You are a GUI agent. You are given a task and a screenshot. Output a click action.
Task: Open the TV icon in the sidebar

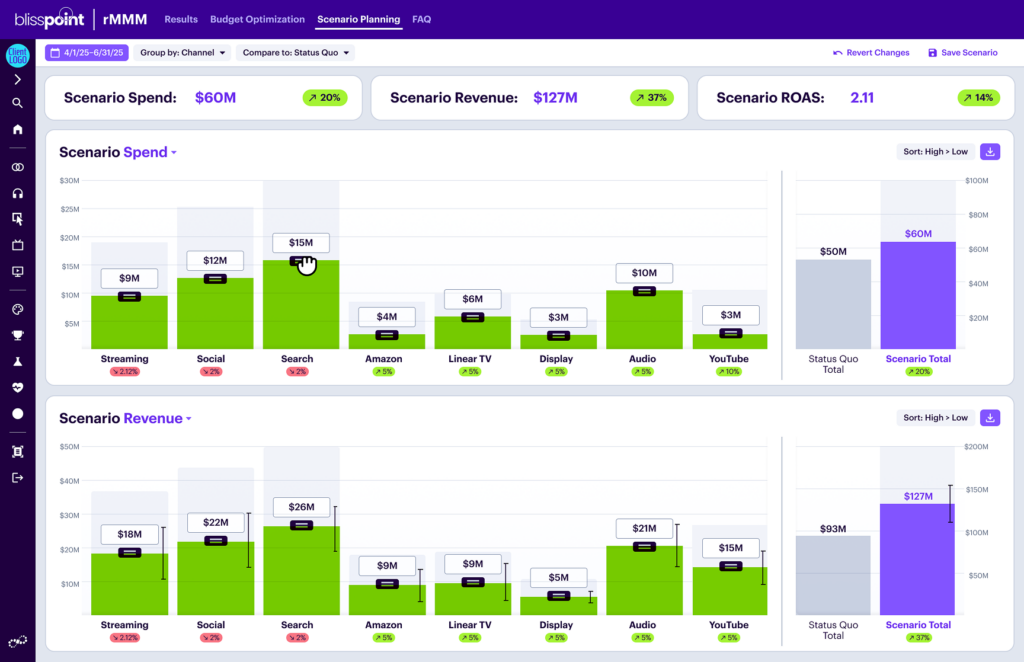tap(18, 245)
